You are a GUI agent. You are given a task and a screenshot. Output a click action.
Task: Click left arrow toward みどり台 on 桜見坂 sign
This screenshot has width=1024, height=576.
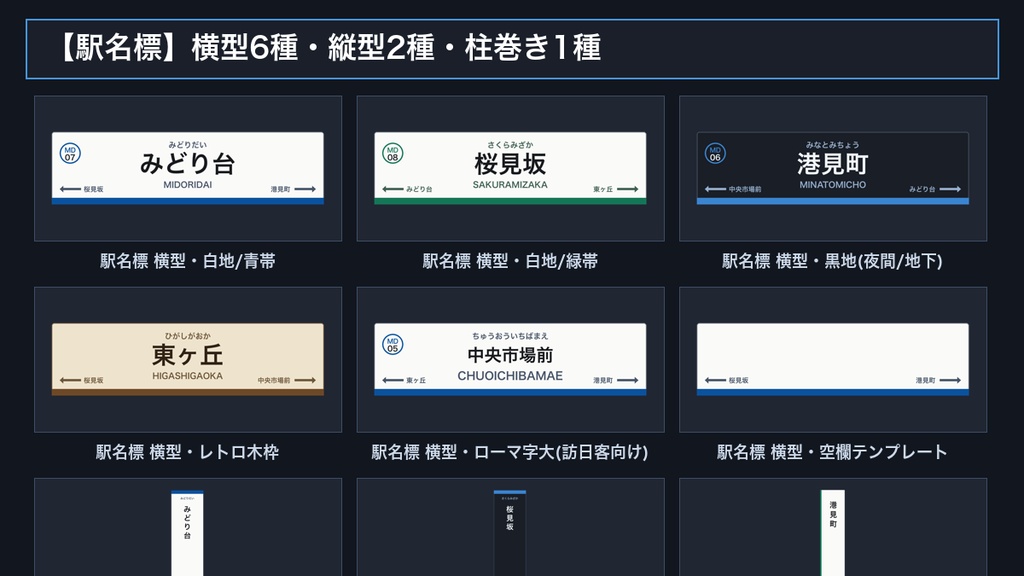click(392, 189)
